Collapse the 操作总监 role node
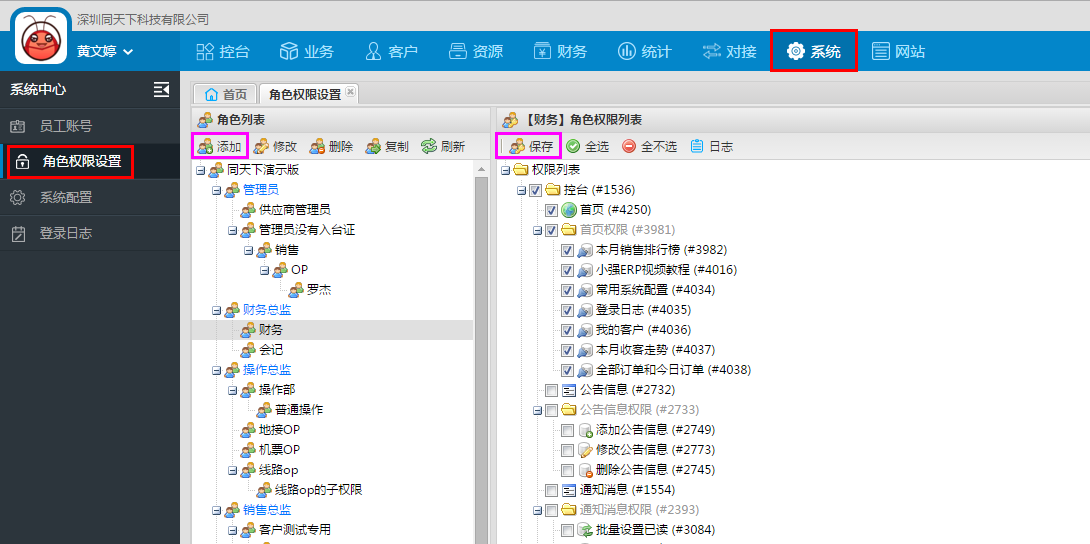The image size is (1090, 544). point(216,370)
